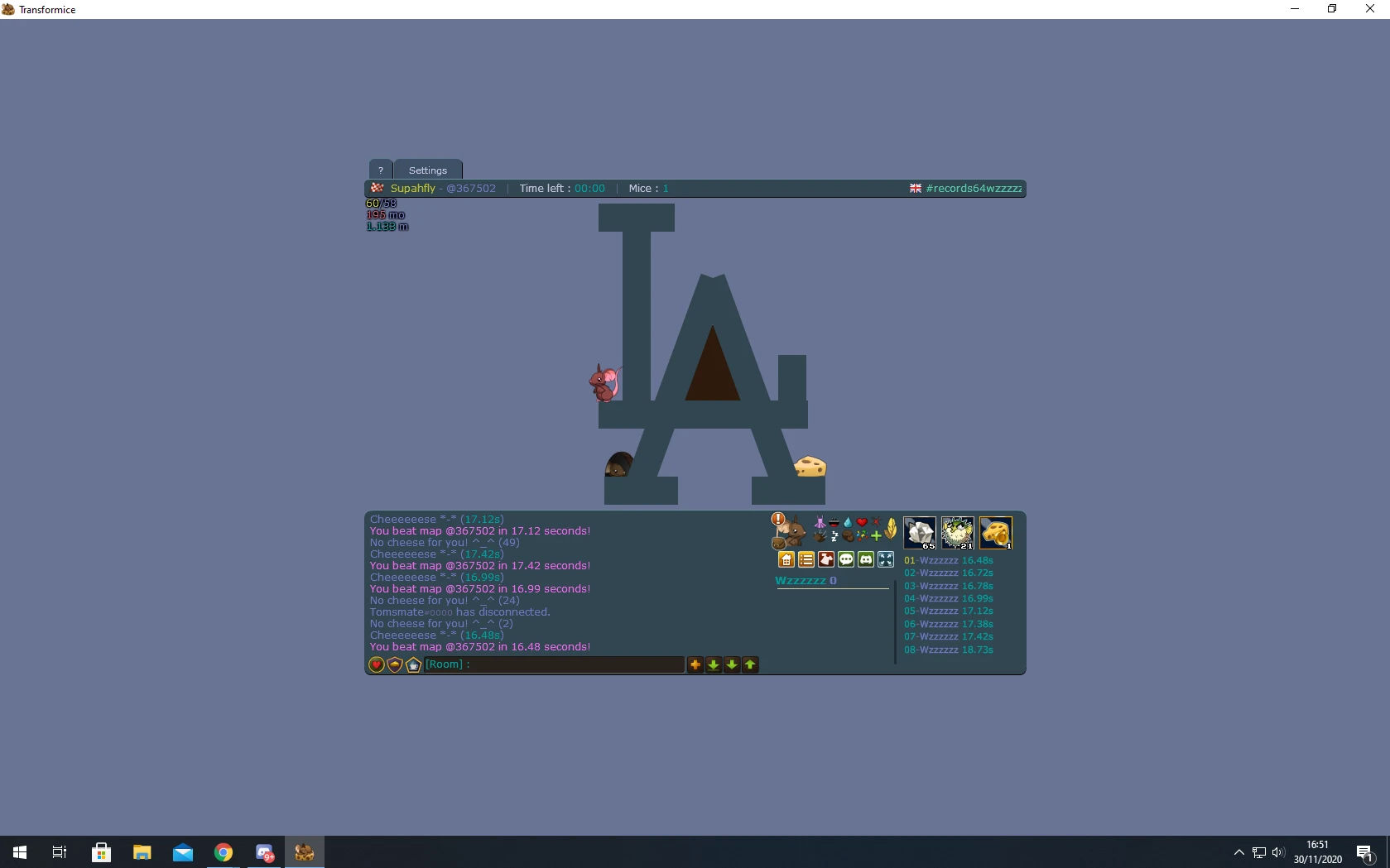Click record entry 08-Wzzzzzz 18.73s
The width and height of the screenshot is (1390, 868).
click(x=949, y=650)
